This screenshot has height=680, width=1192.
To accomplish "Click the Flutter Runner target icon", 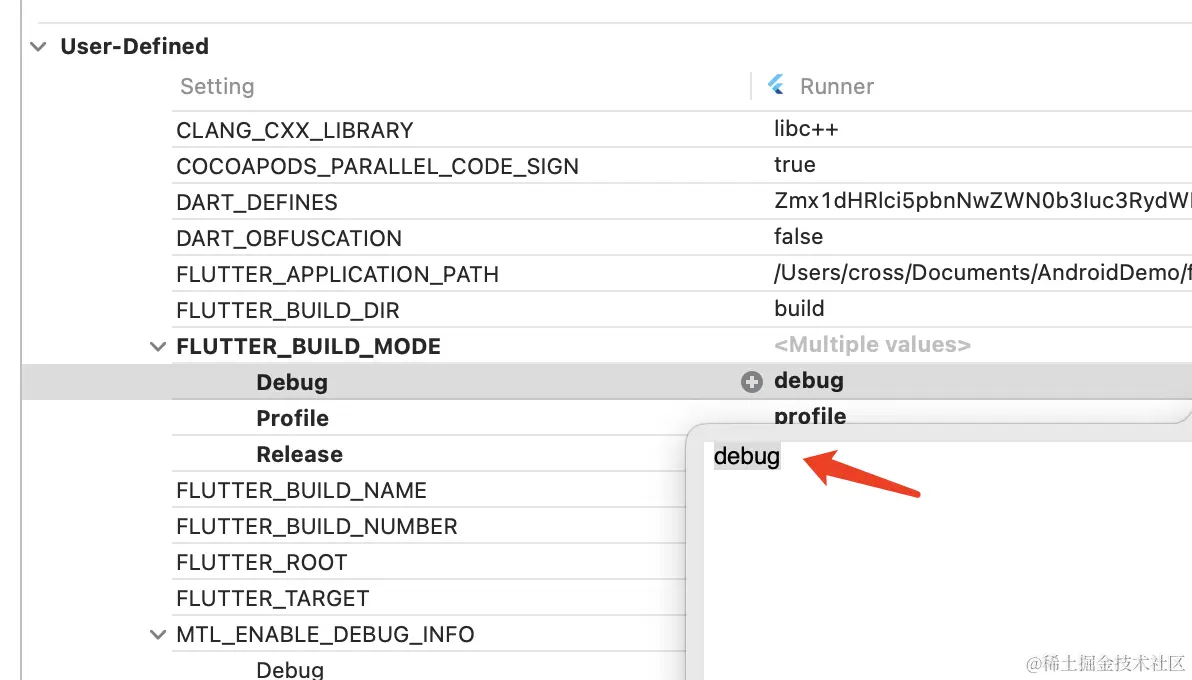I will [776, 84].
